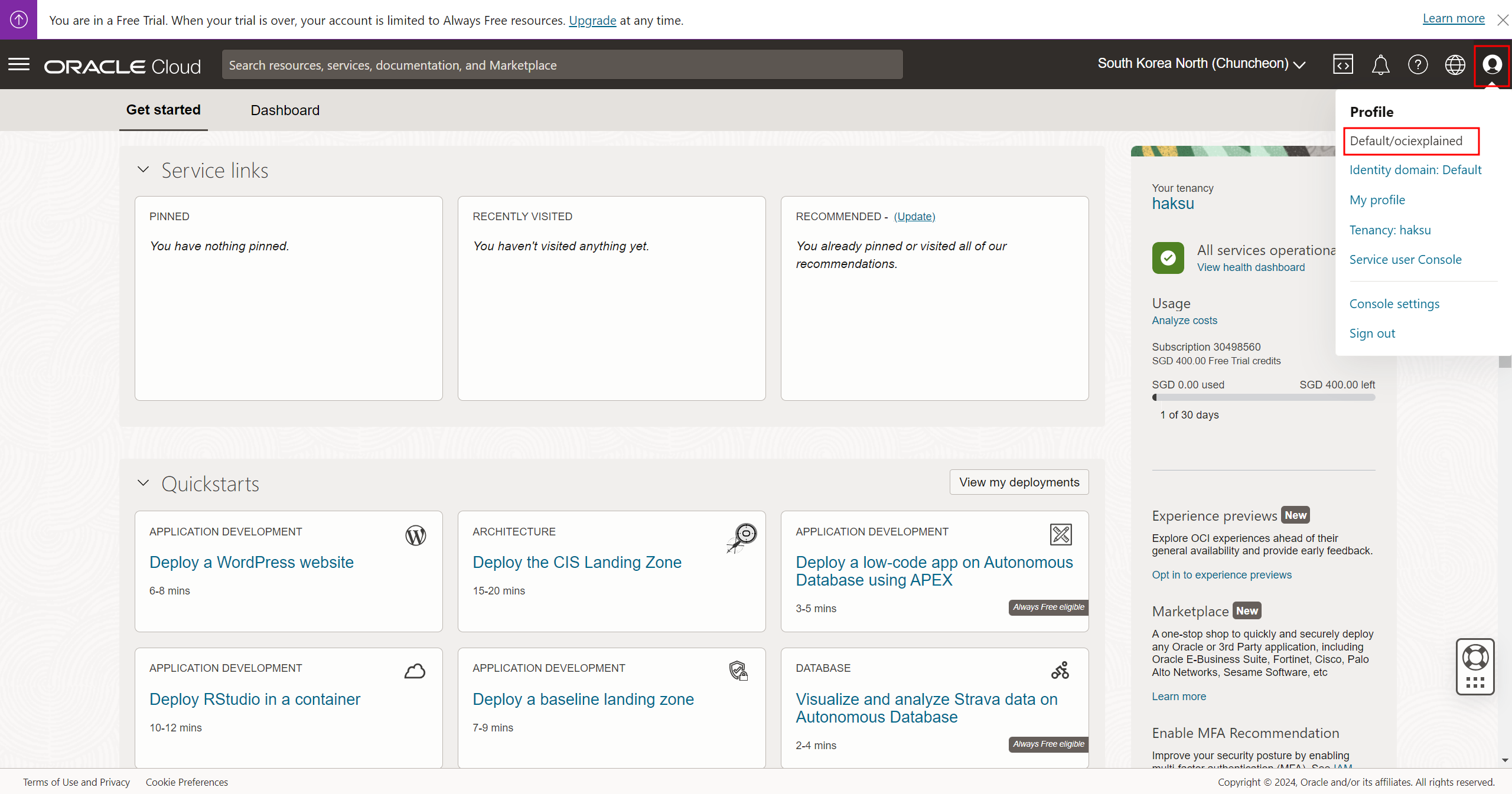
Task: Click the free trial credits usage bar
Action: pos(1263,398)
